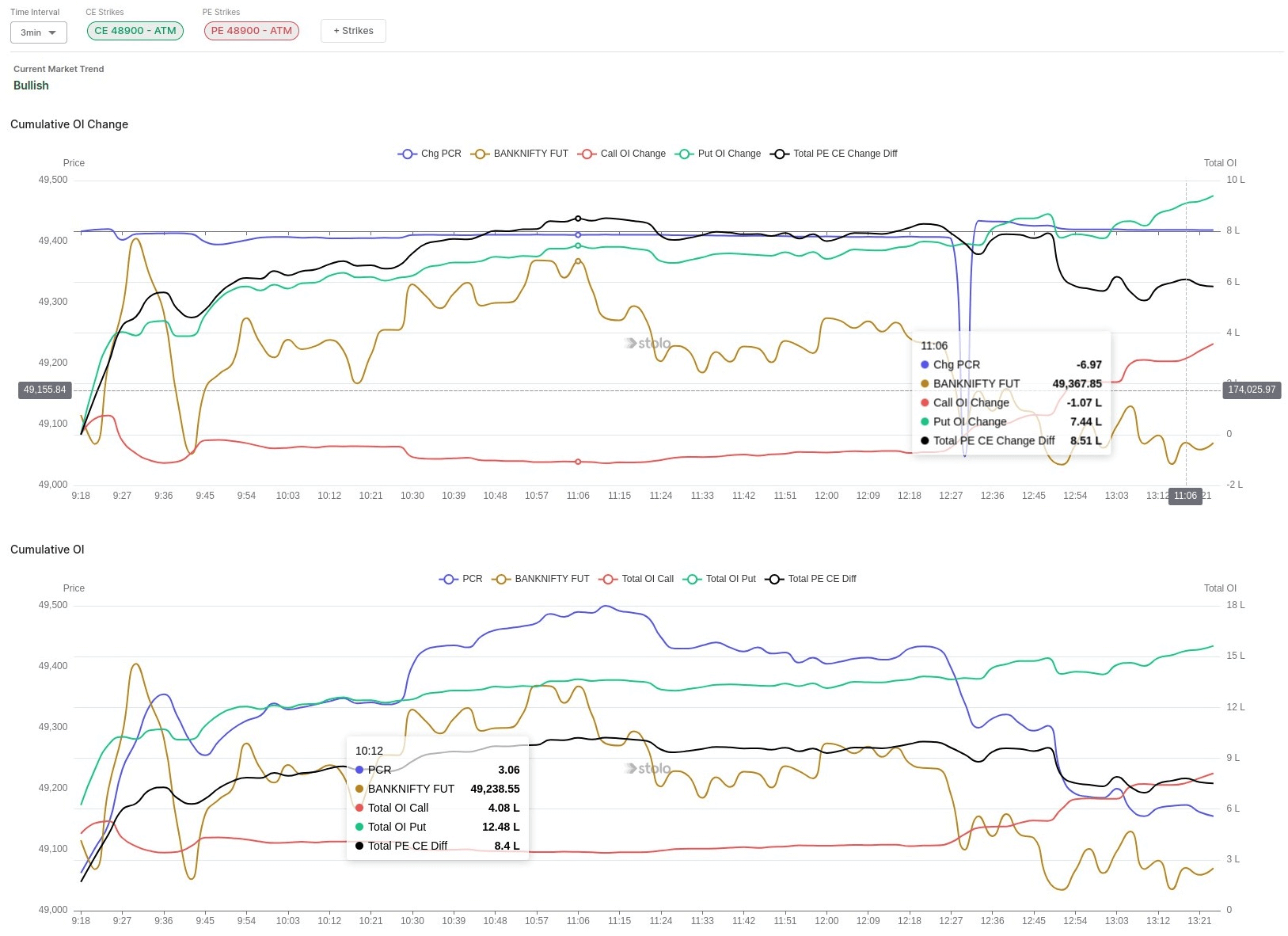Click the stolo watermark on the top chart
The image size is (1288, 936).
(648, 344)
